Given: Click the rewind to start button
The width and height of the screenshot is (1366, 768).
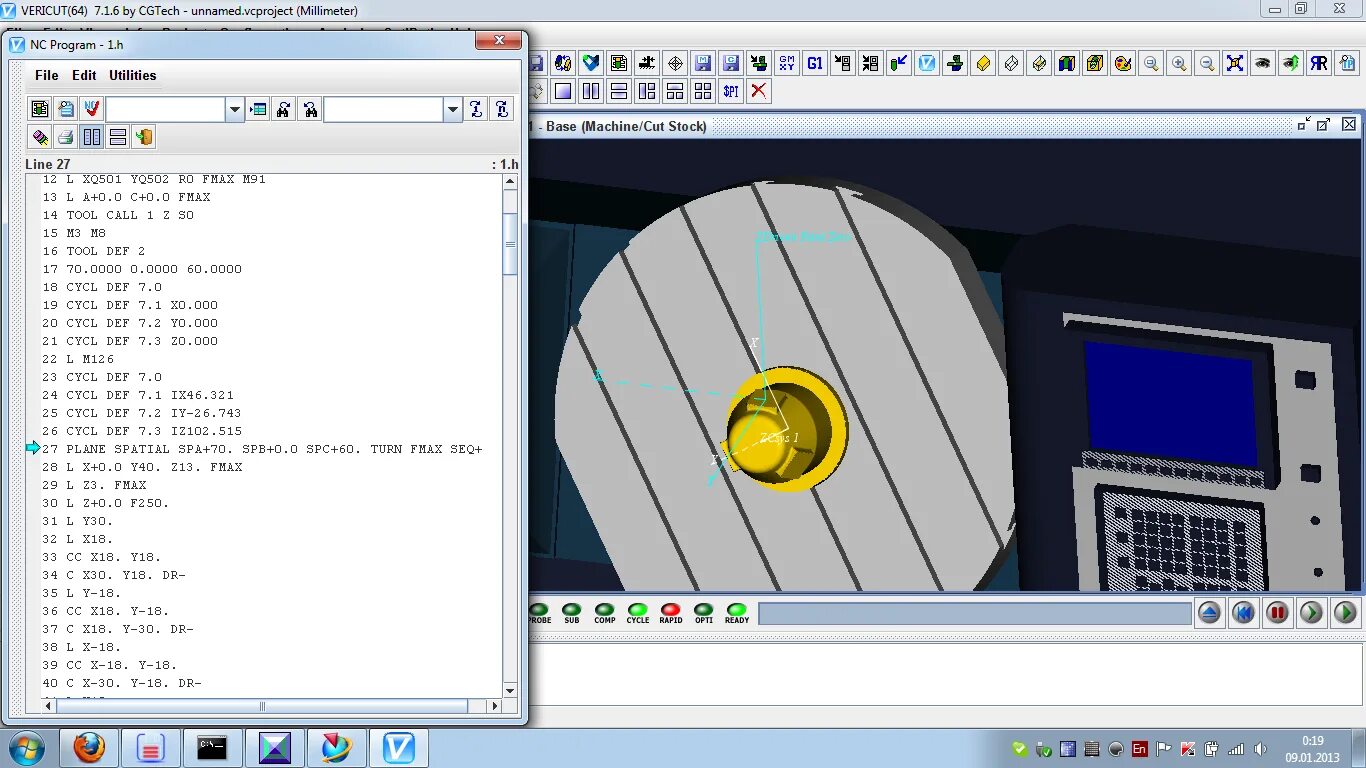Looking at the screenshot, I should [1243, 613].
